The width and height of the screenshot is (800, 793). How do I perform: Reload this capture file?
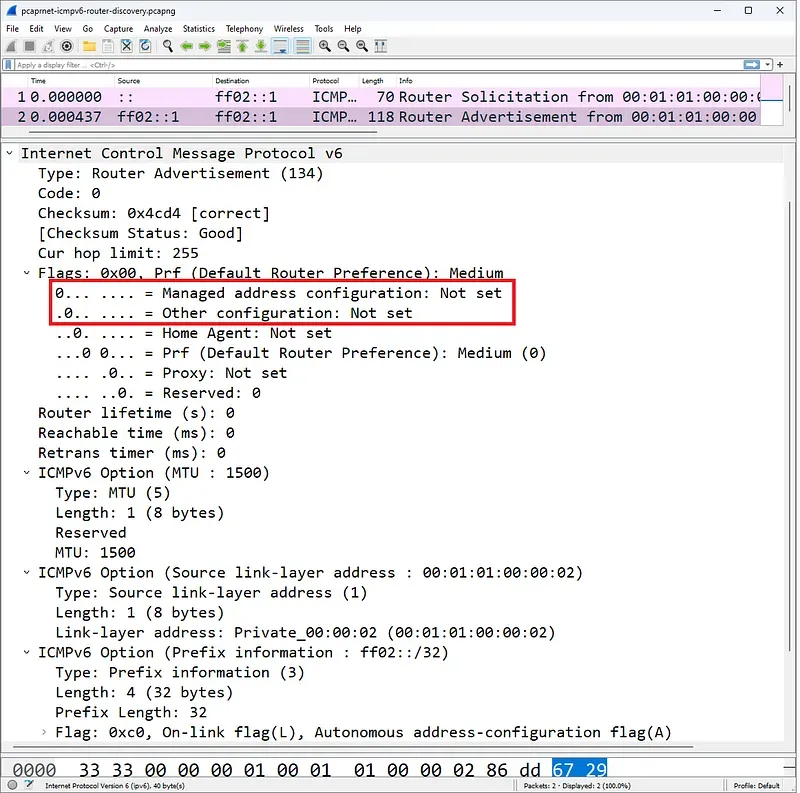(x=145, y=46)
